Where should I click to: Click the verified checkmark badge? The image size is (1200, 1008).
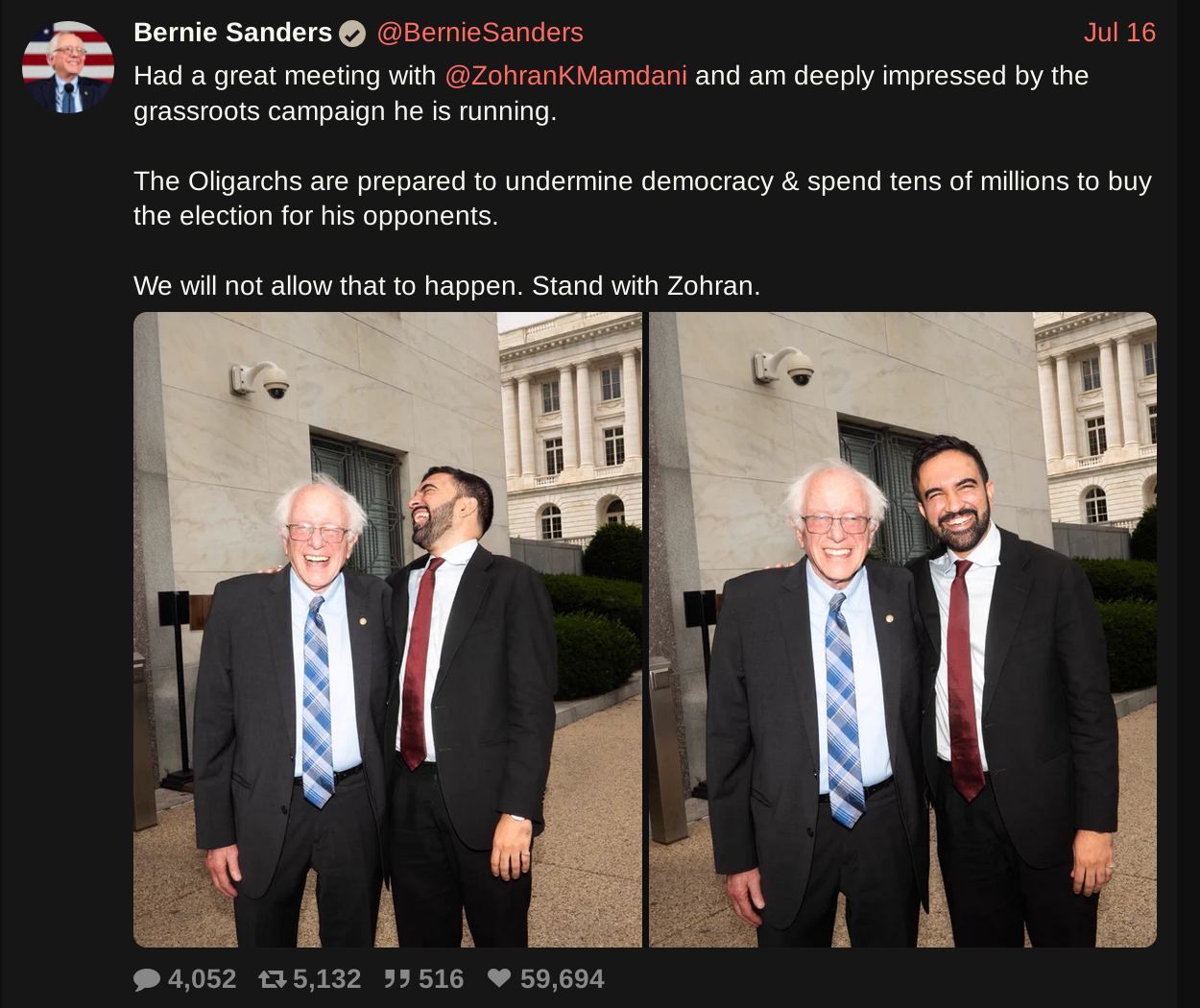352,34
